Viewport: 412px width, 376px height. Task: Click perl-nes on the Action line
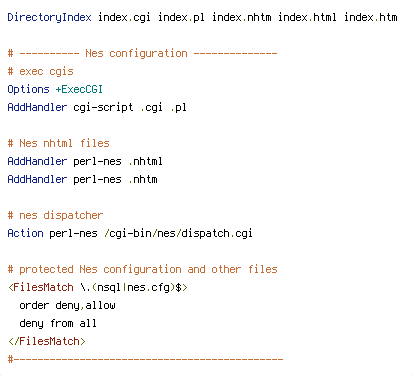coord(73,233)
